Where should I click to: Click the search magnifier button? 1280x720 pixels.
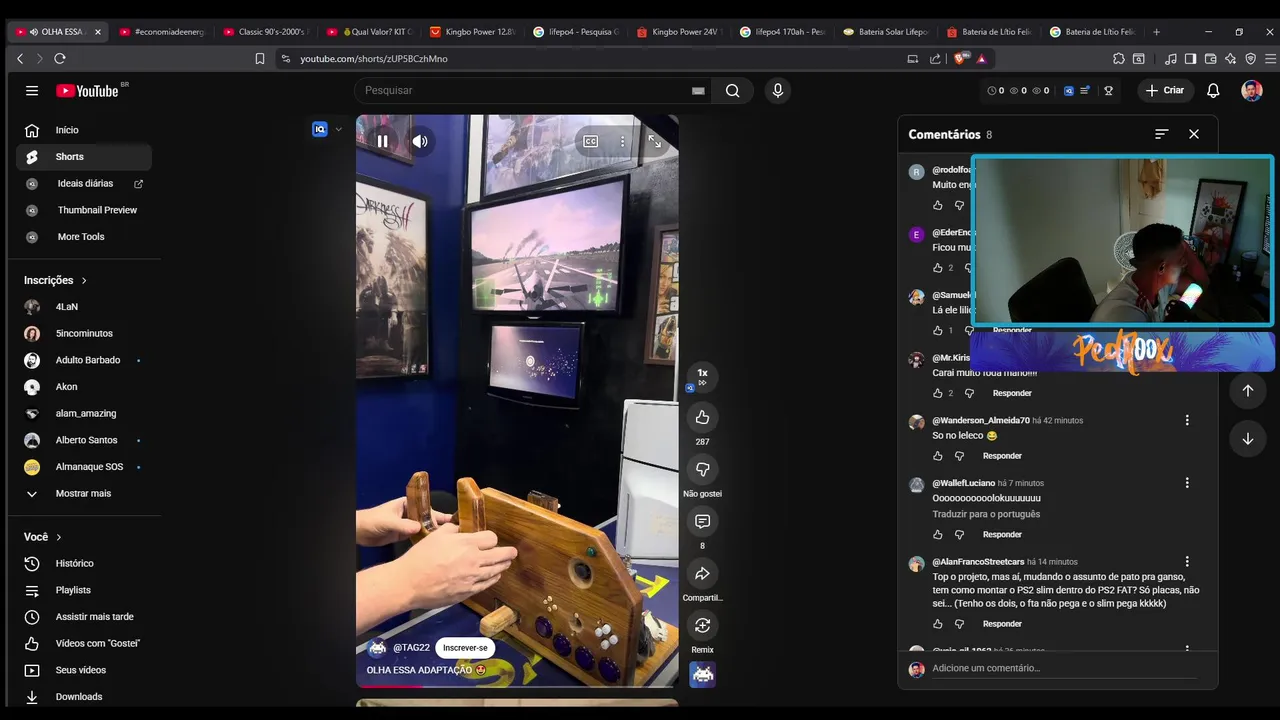(x=733, y=90)
